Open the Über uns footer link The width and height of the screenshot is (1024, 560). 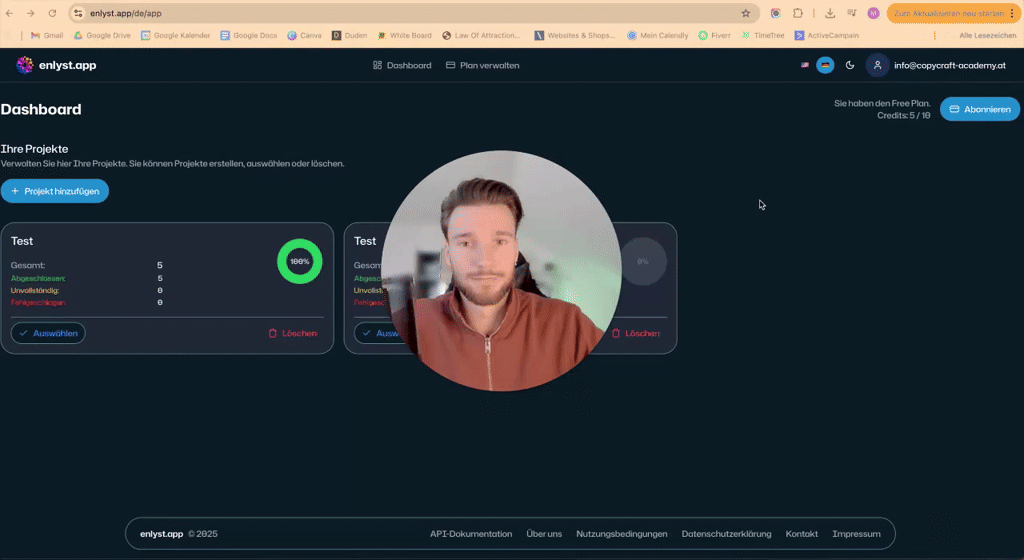click(x=544, y=534)
